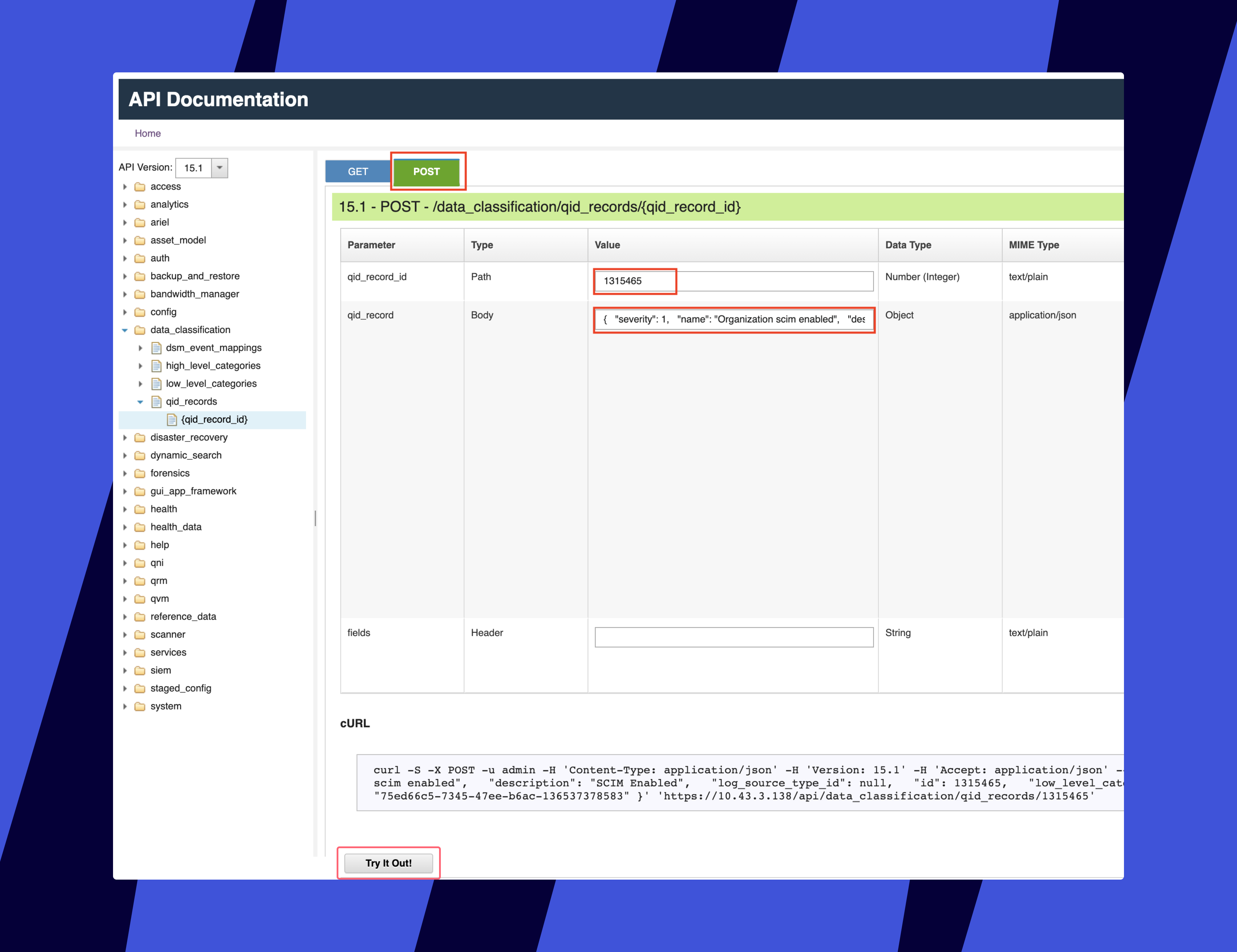The image size is (1237, 952).
Task: Click the disaster_recovery folder icon
Action: (x=140, y=438)
